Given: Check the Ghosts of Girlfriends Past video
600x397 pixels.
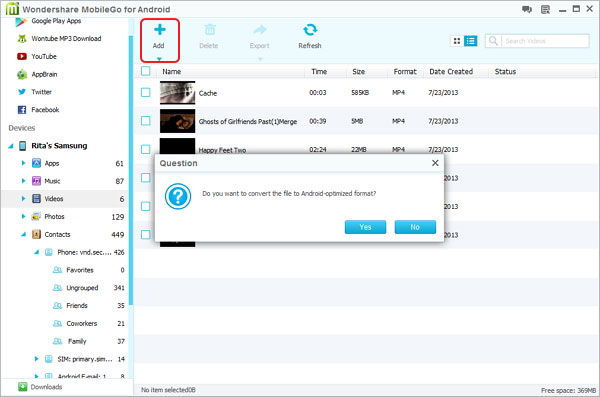Looking at the screenshot, I should (x=145, y=121).
